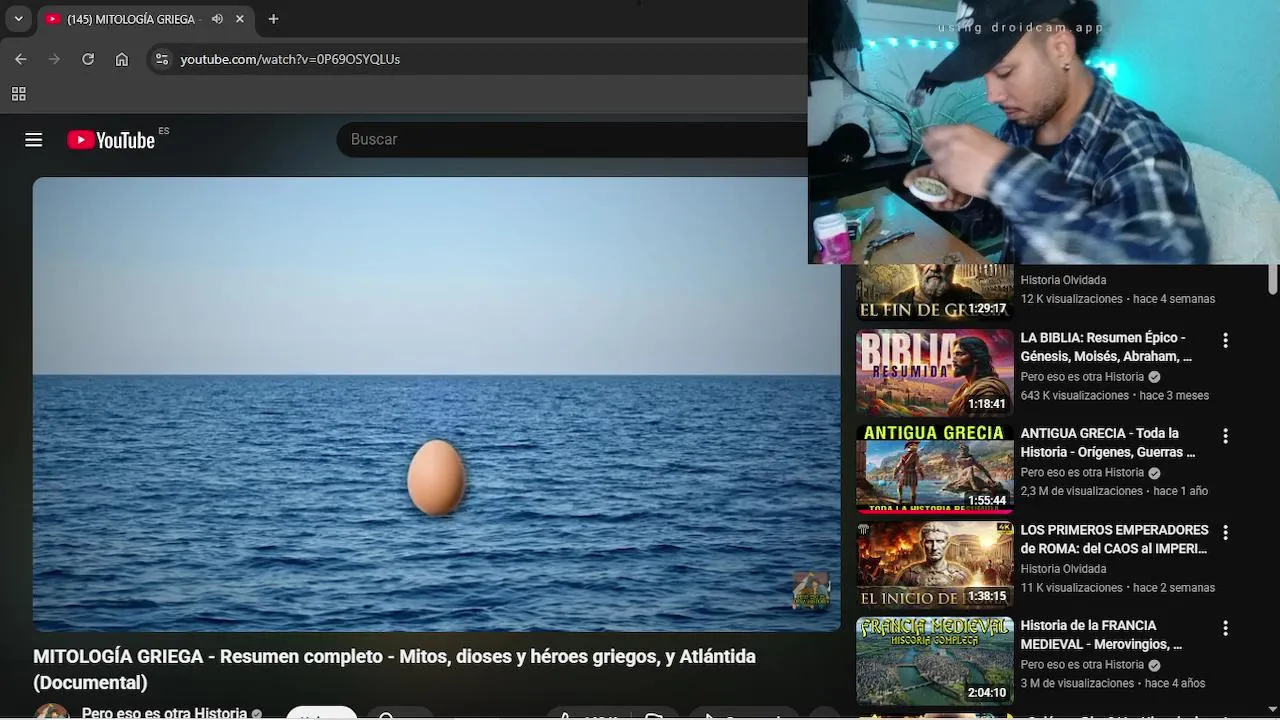Open the apps grid in bookmarks bar
Screen dimensions: 1280x720
[x=18, y=94]
